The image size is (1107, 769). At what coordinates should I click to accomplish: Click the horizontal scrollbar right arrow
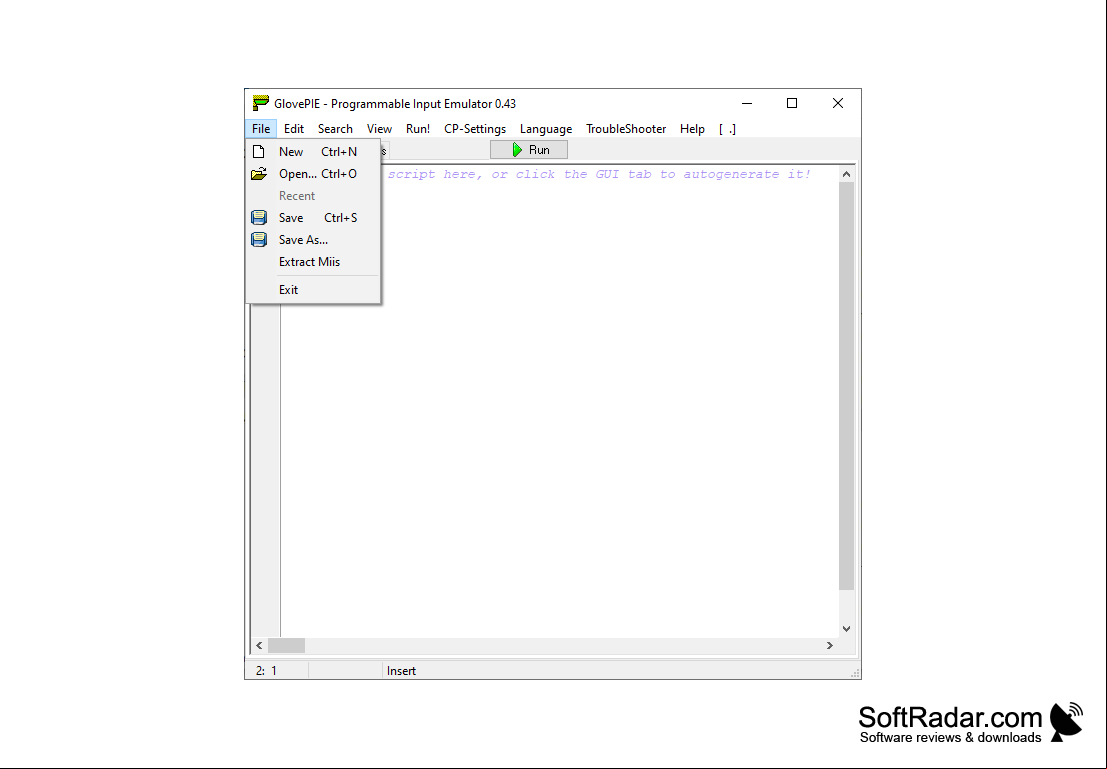tap(830, 645)
